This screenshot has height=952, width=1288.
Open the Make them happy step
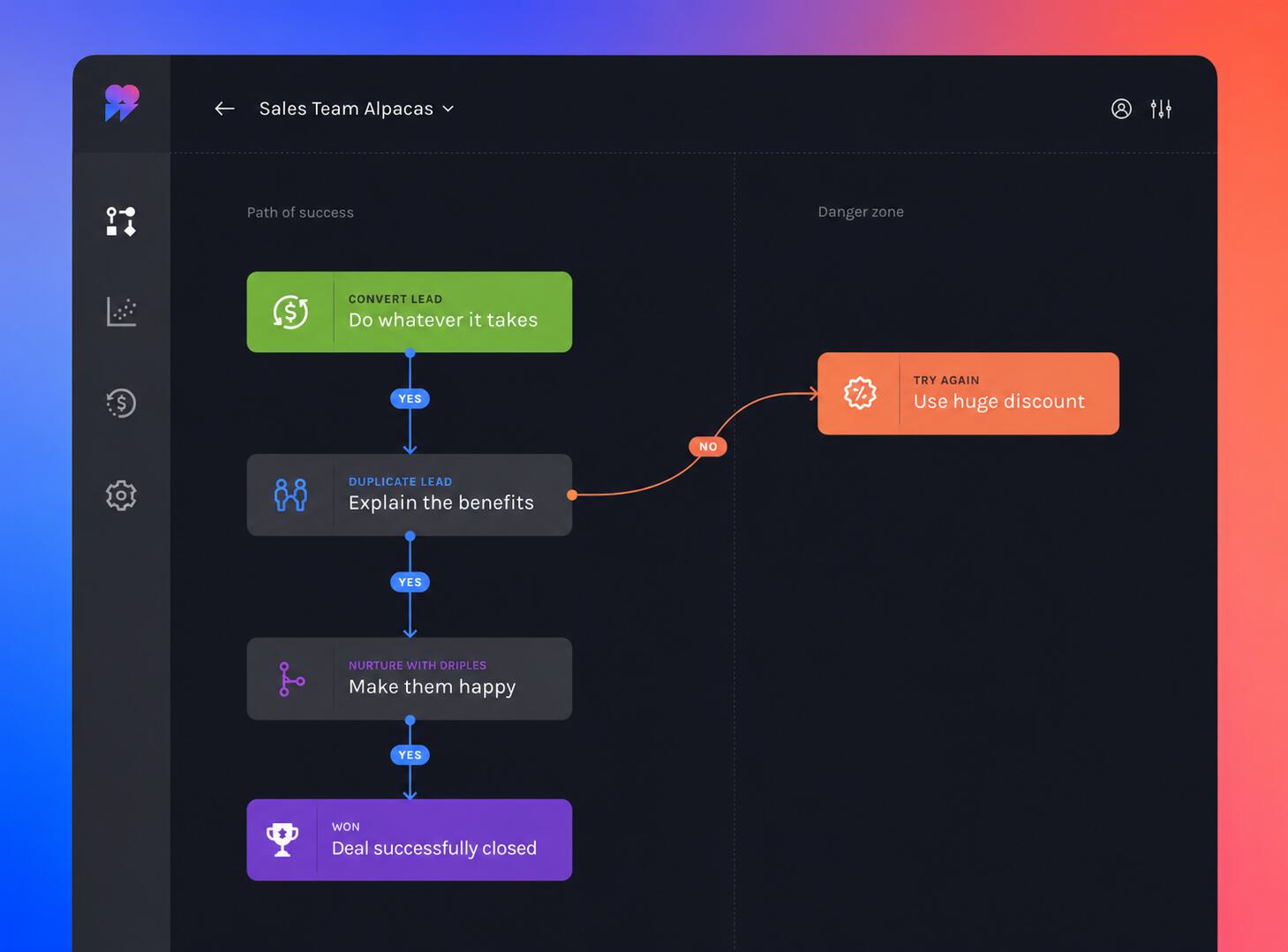coord(410,678)
